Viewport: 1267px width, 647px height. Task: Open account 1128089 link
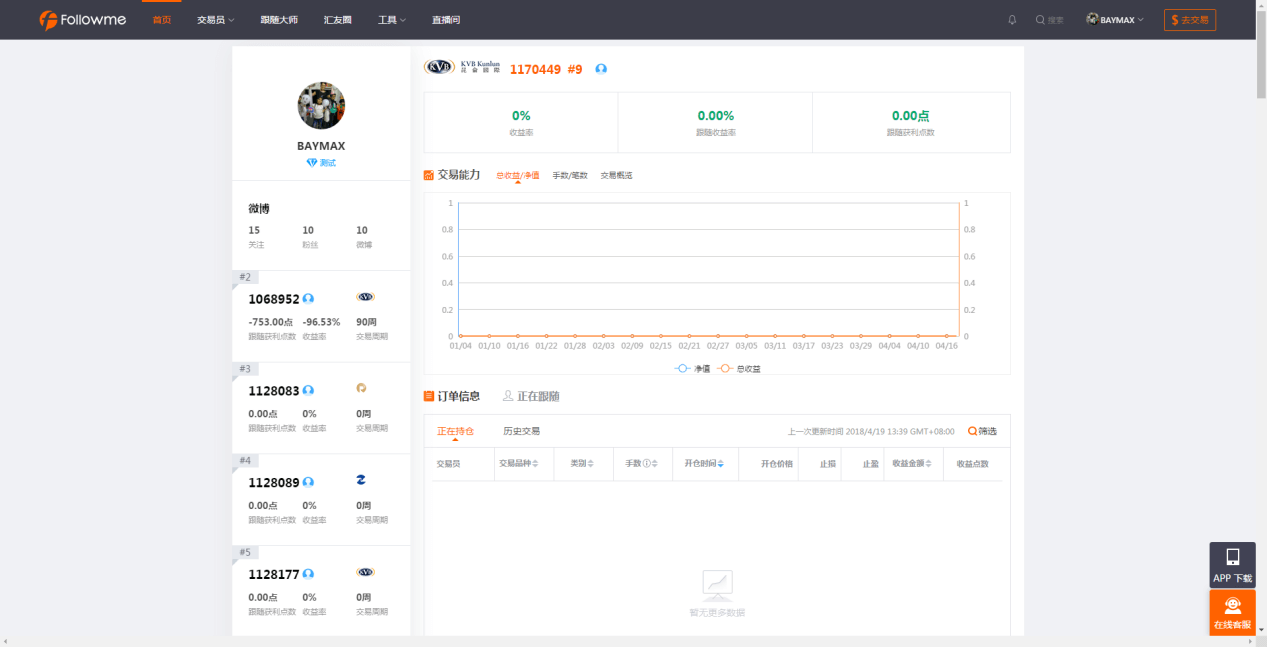click(x=274, y=483)
